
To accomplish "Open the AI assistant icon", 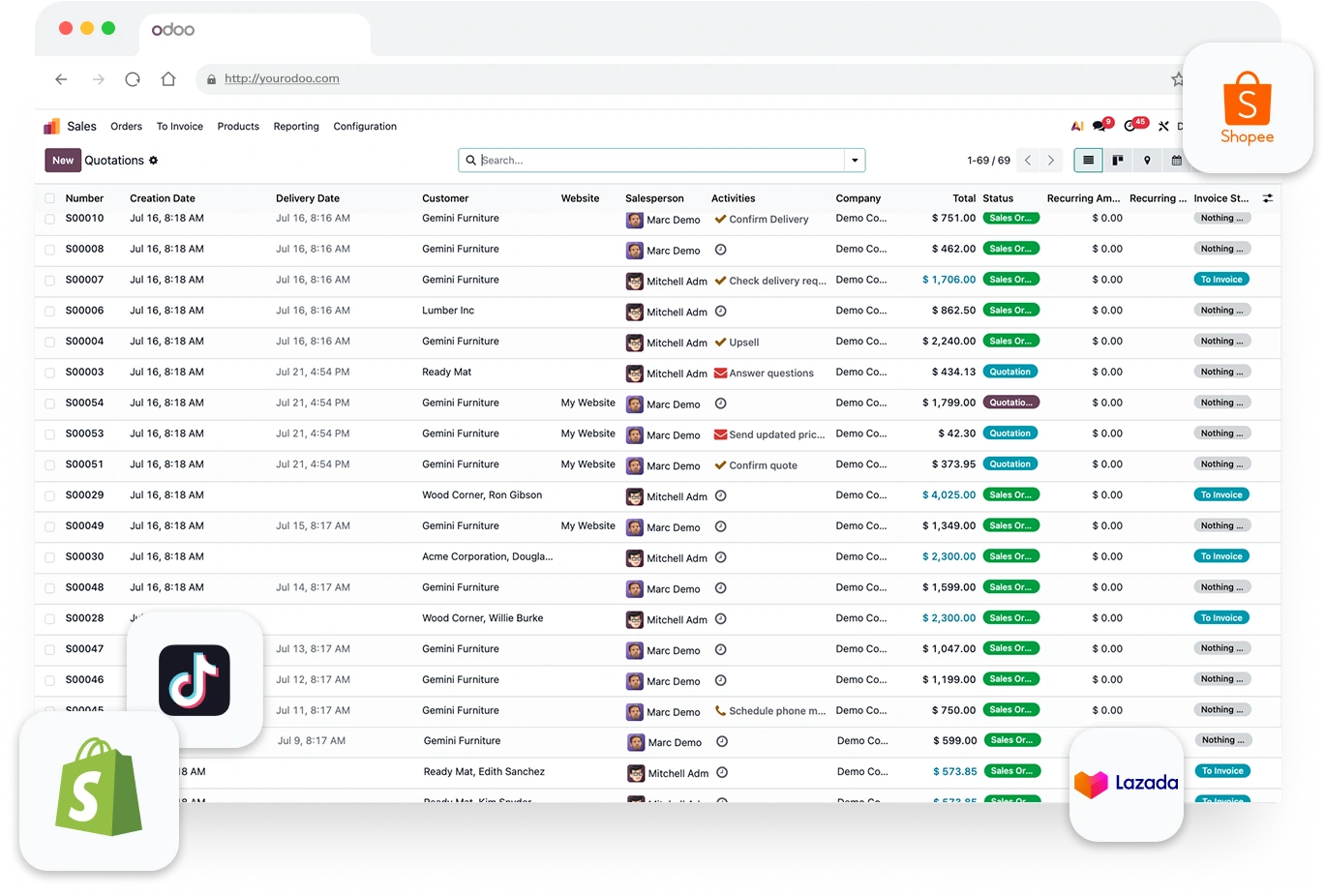I will 1077,126.
